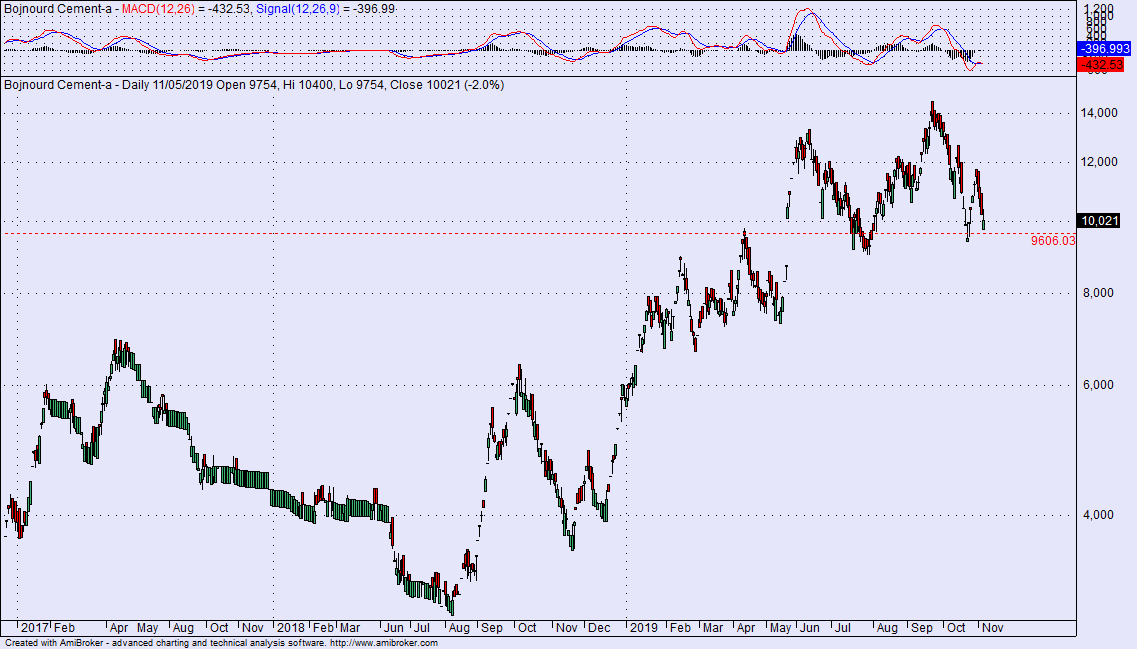Click the blue -396.993 signal value tag
Viewport: 1137px width, 649px height.
pos(1104,49)
